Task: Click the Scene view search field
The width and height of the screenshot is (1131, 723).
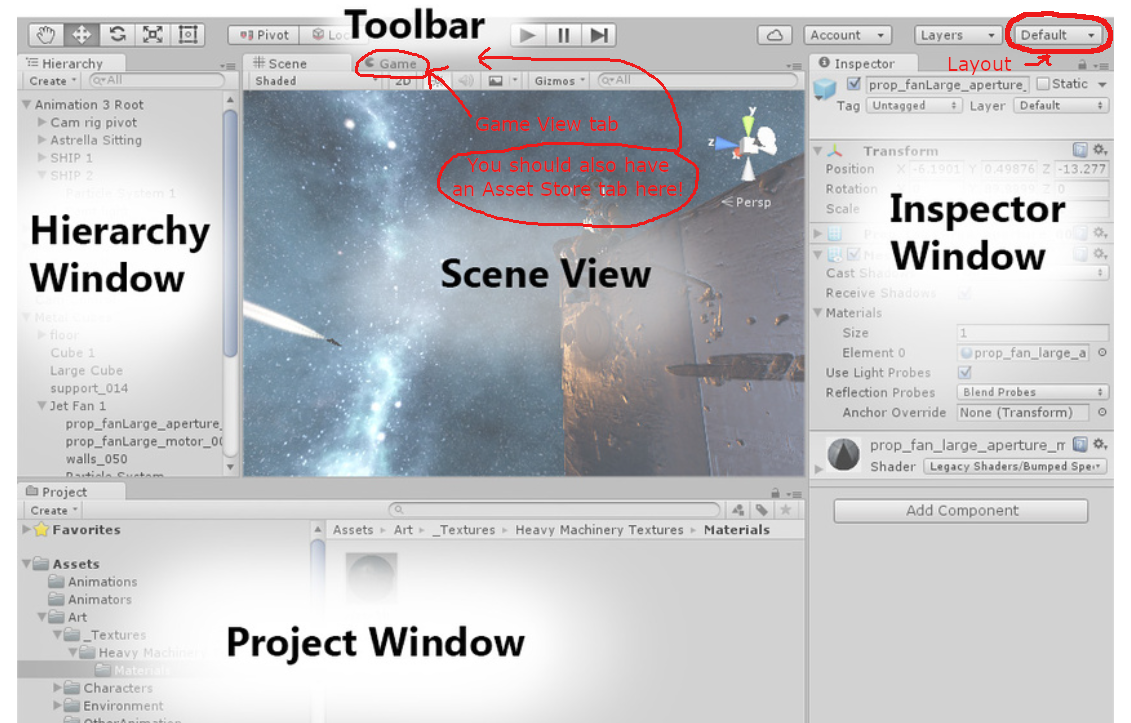Action: point(697,80)
